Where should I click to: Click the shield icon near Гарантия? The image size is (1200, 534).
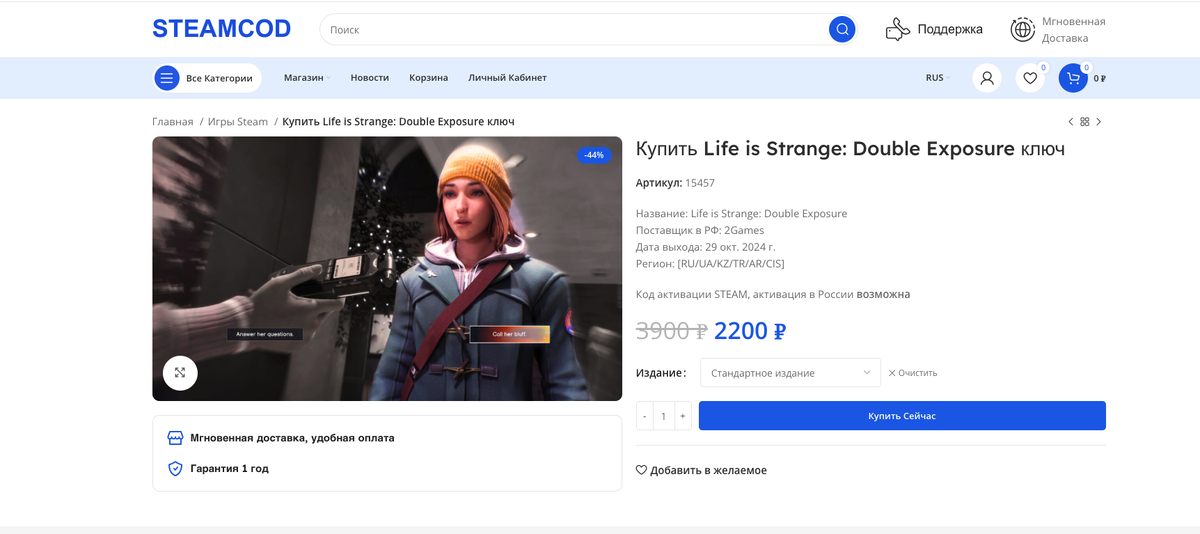point(175,468)
